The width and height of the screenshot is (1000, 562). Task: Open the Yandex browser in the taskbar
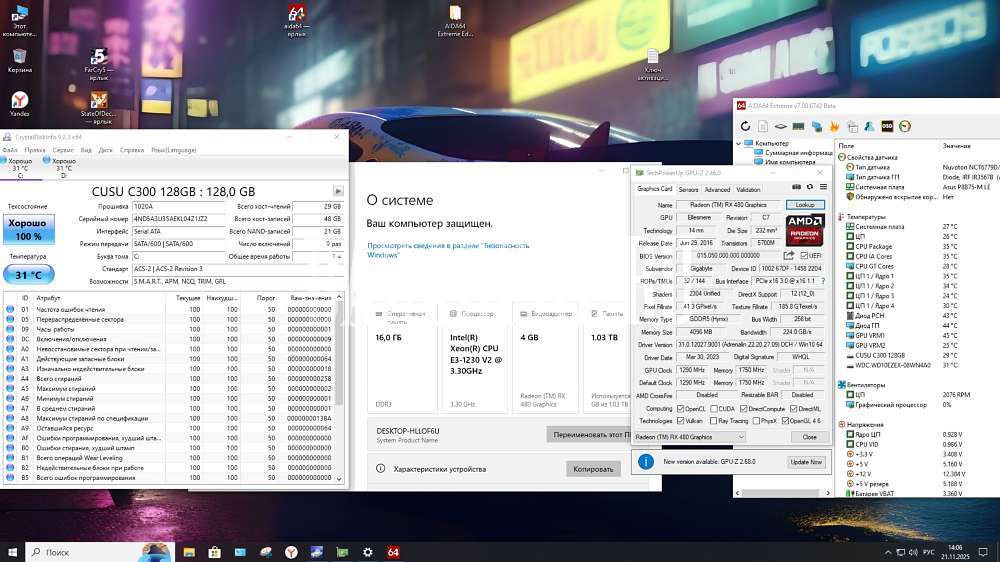[291, 552]
